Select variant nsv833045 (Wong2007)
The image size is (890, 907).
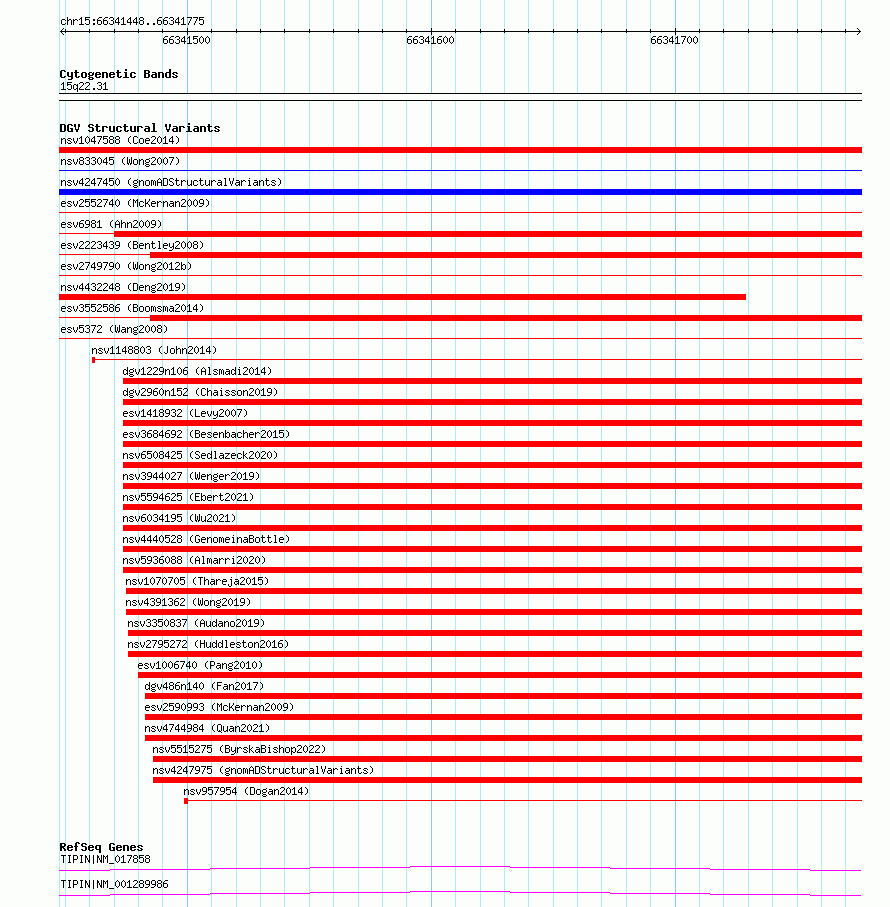pos(120,161)
